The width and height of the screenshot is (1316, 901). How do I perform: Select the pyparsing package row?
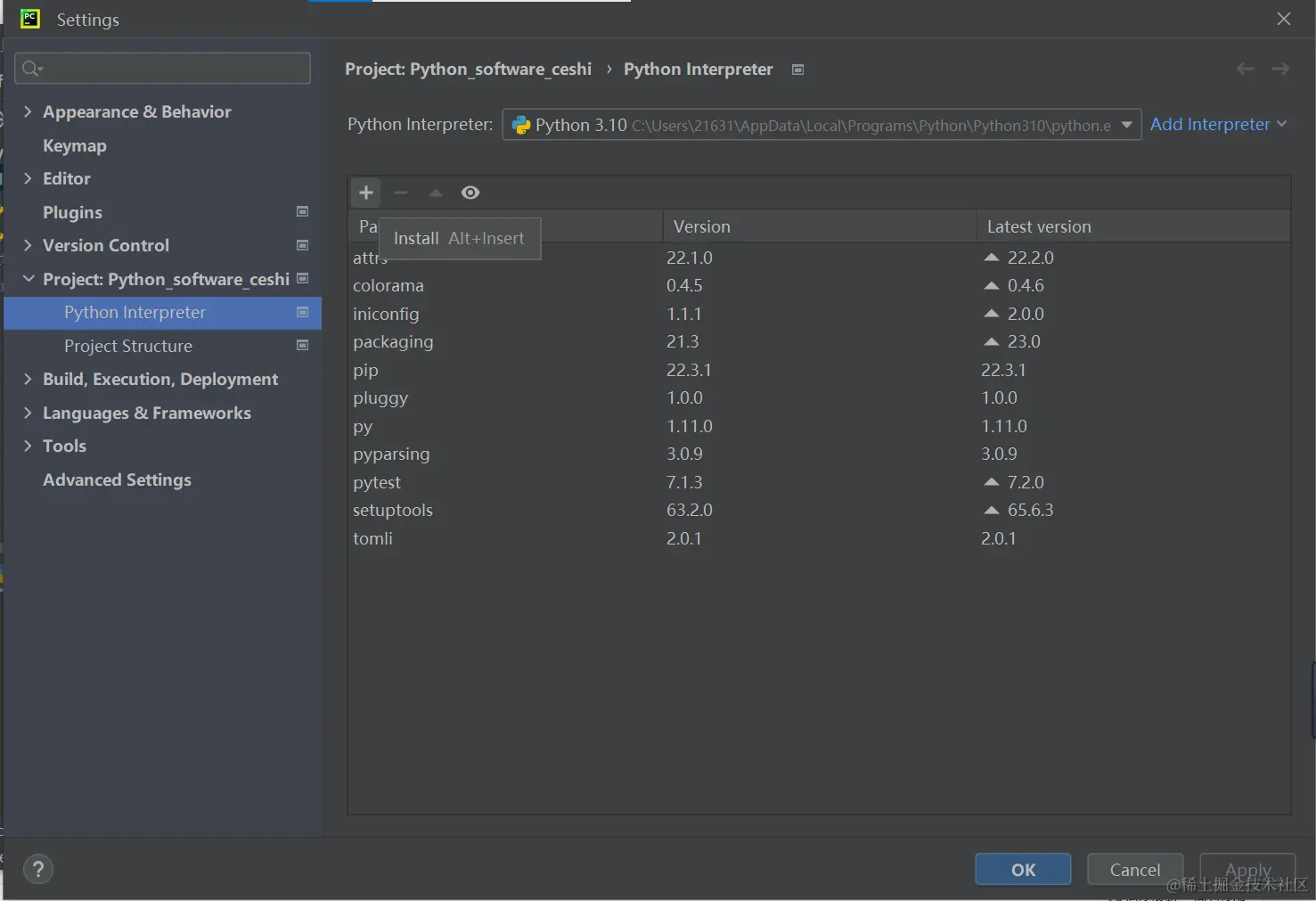click(819, 454)
